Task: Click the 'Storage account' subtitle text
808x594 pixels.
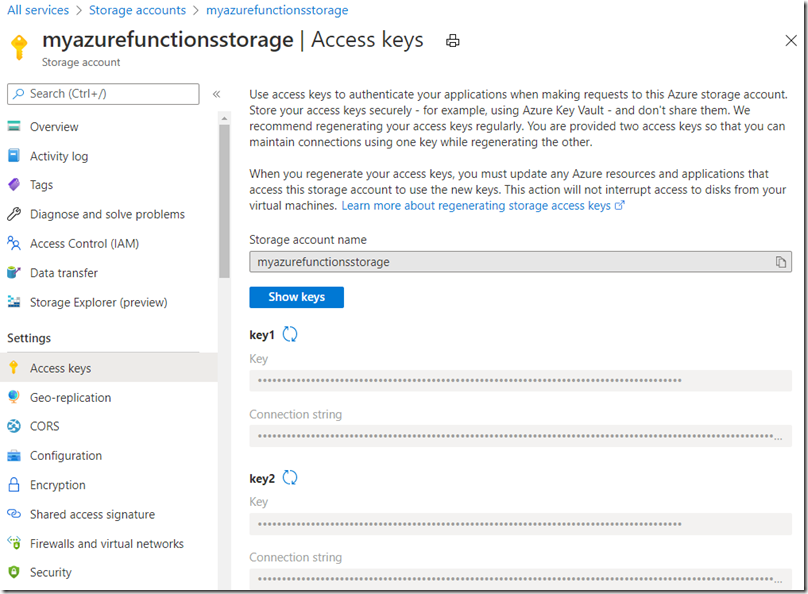Action: 81,62
